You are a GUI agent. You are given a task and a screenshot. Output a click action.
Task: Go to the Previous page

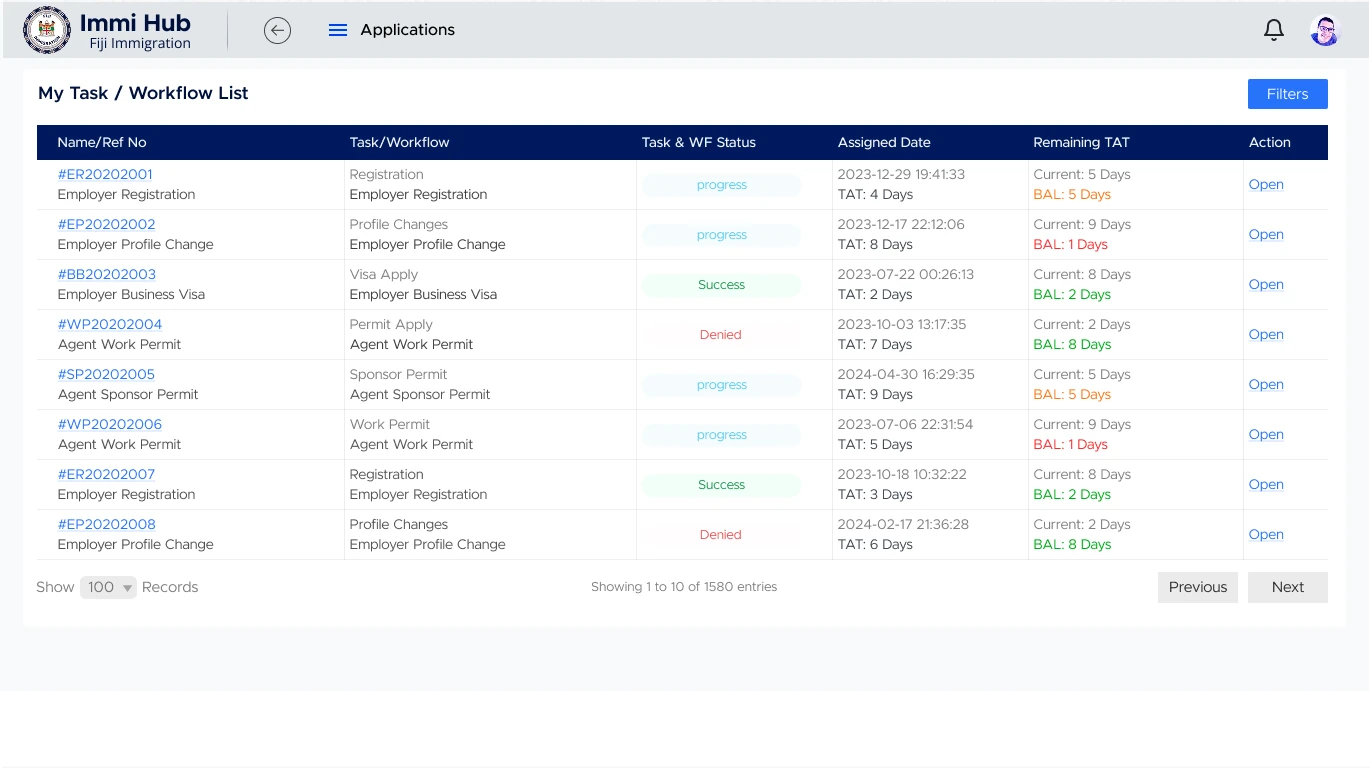pos(1197,587)
